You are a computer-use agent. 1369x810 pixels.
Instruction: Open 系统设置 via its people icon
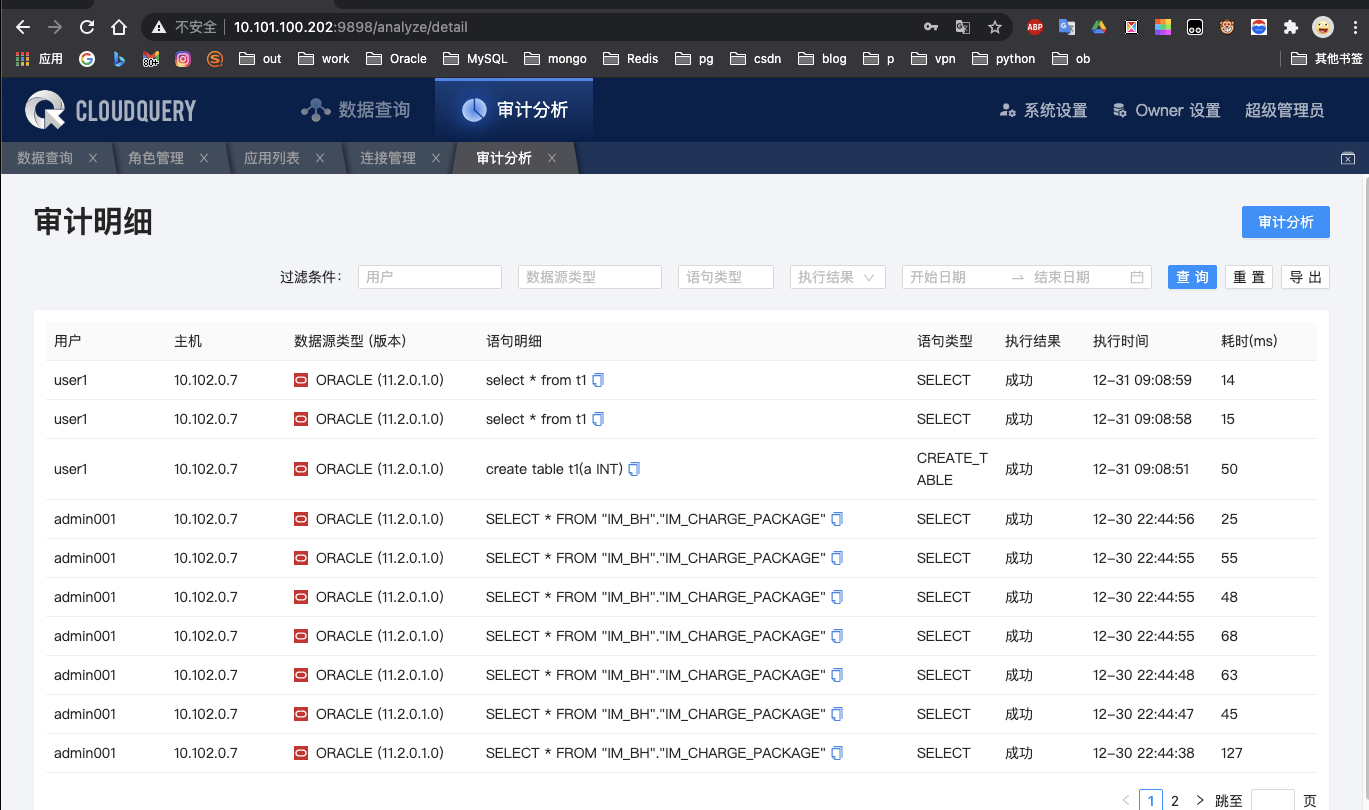point(1006,111)
